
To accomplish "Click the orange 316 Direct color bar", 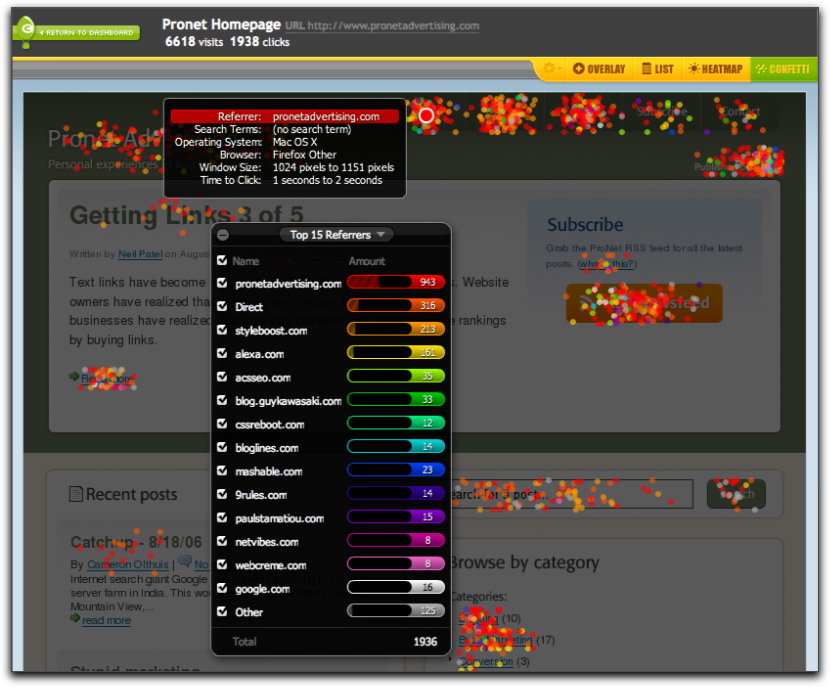I will pyautogui.click(x=395, y=305).
